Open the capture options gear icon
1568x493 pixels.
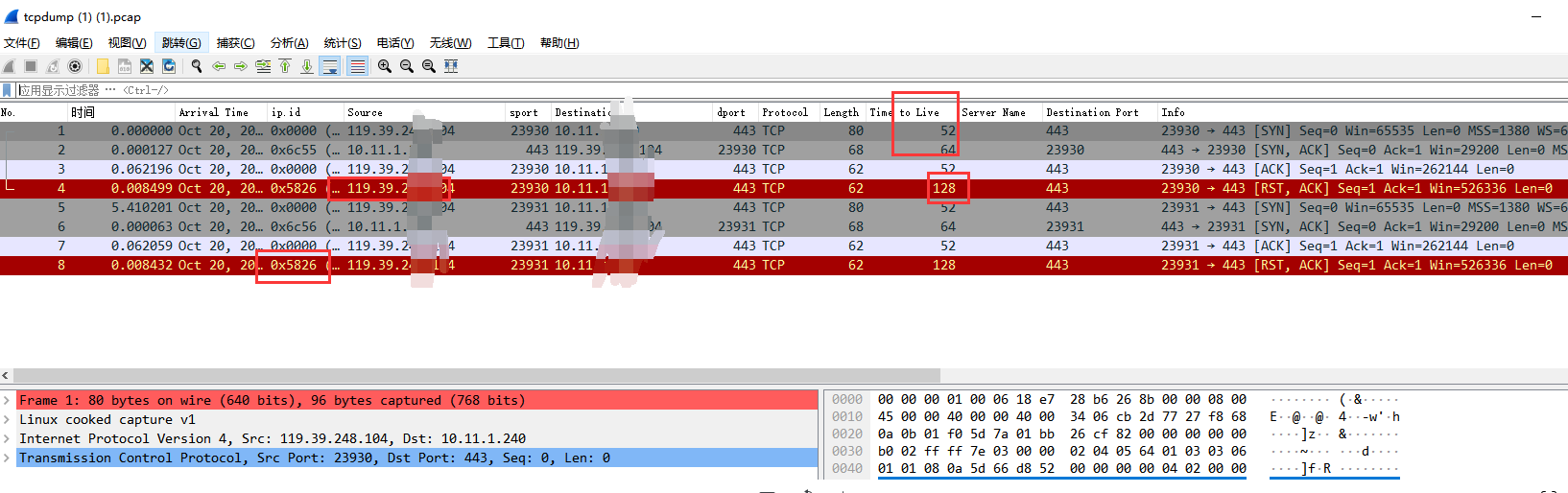(75, 66)
